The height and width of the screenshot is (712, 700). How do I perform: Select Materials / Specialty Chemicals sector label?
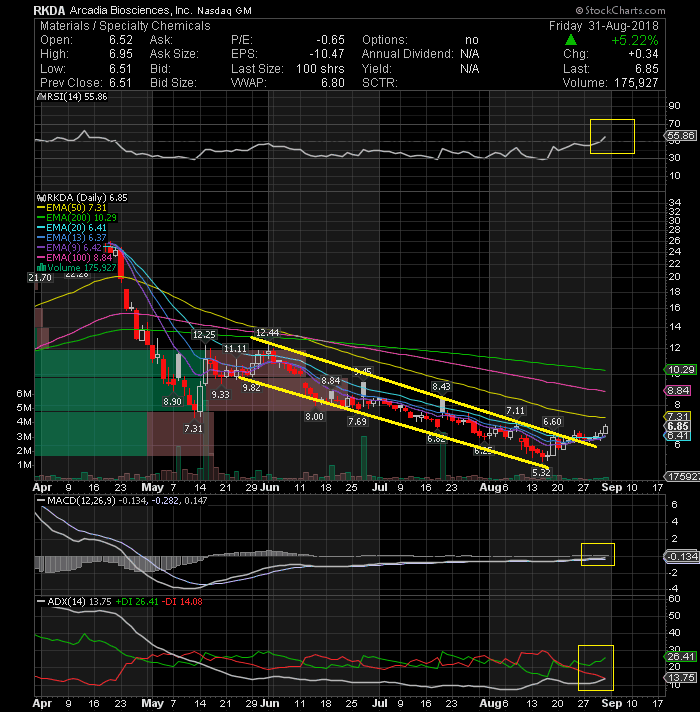pos(125,26)
